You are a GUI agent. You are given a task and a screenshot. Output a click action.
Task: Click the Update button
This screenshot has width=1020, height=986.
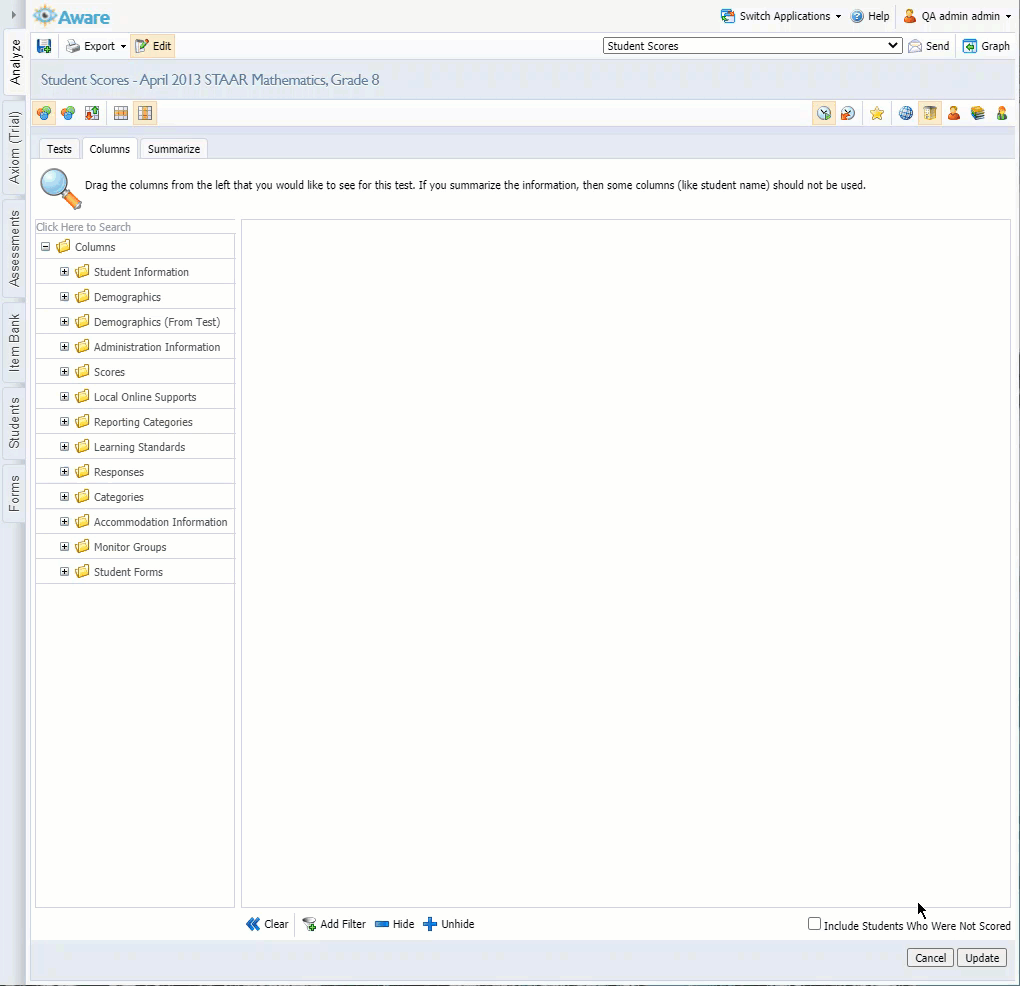click(x=982, y=957)
